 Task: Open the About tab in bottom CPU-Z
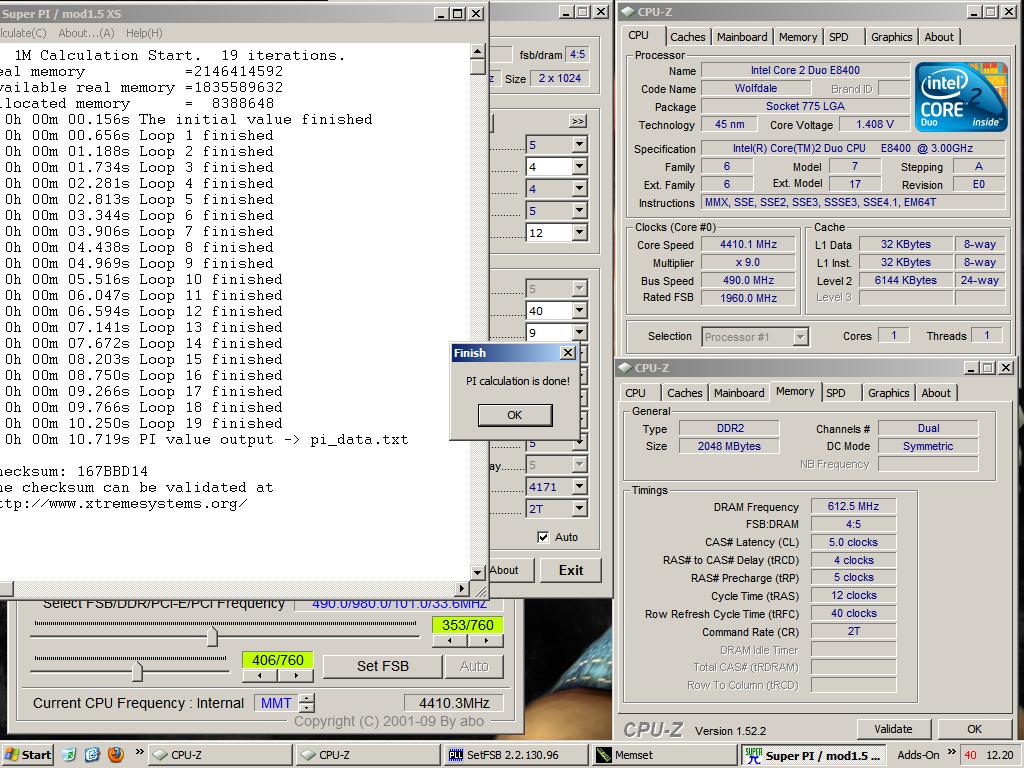(936, 393)
